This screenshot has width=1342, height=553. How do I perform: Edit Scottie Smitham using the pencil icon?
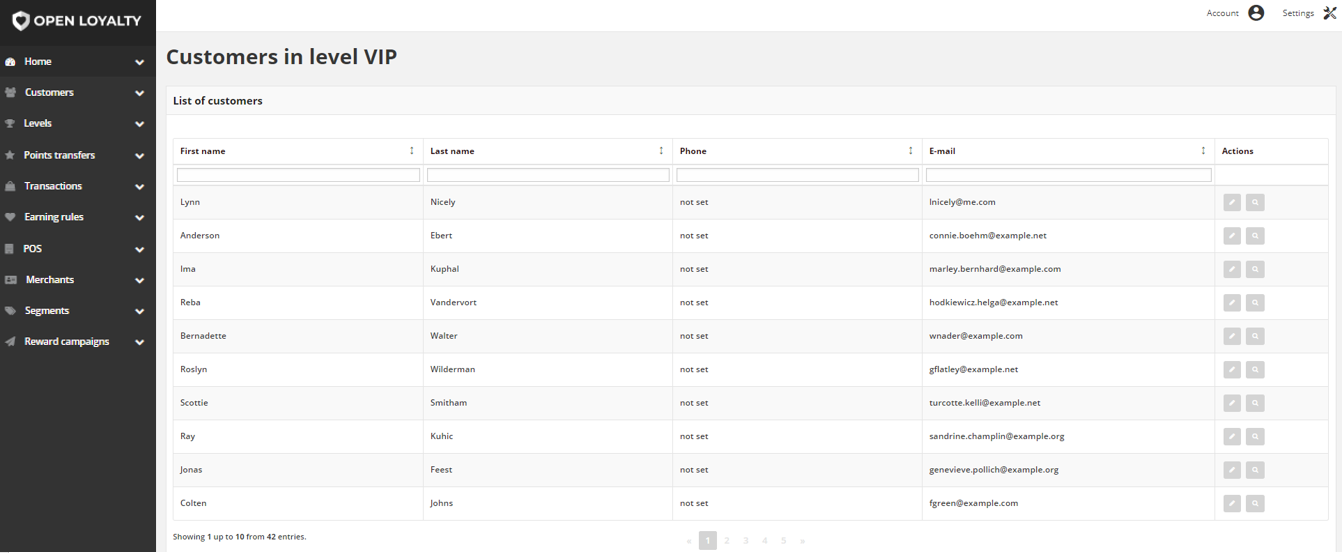(1232, 403)
